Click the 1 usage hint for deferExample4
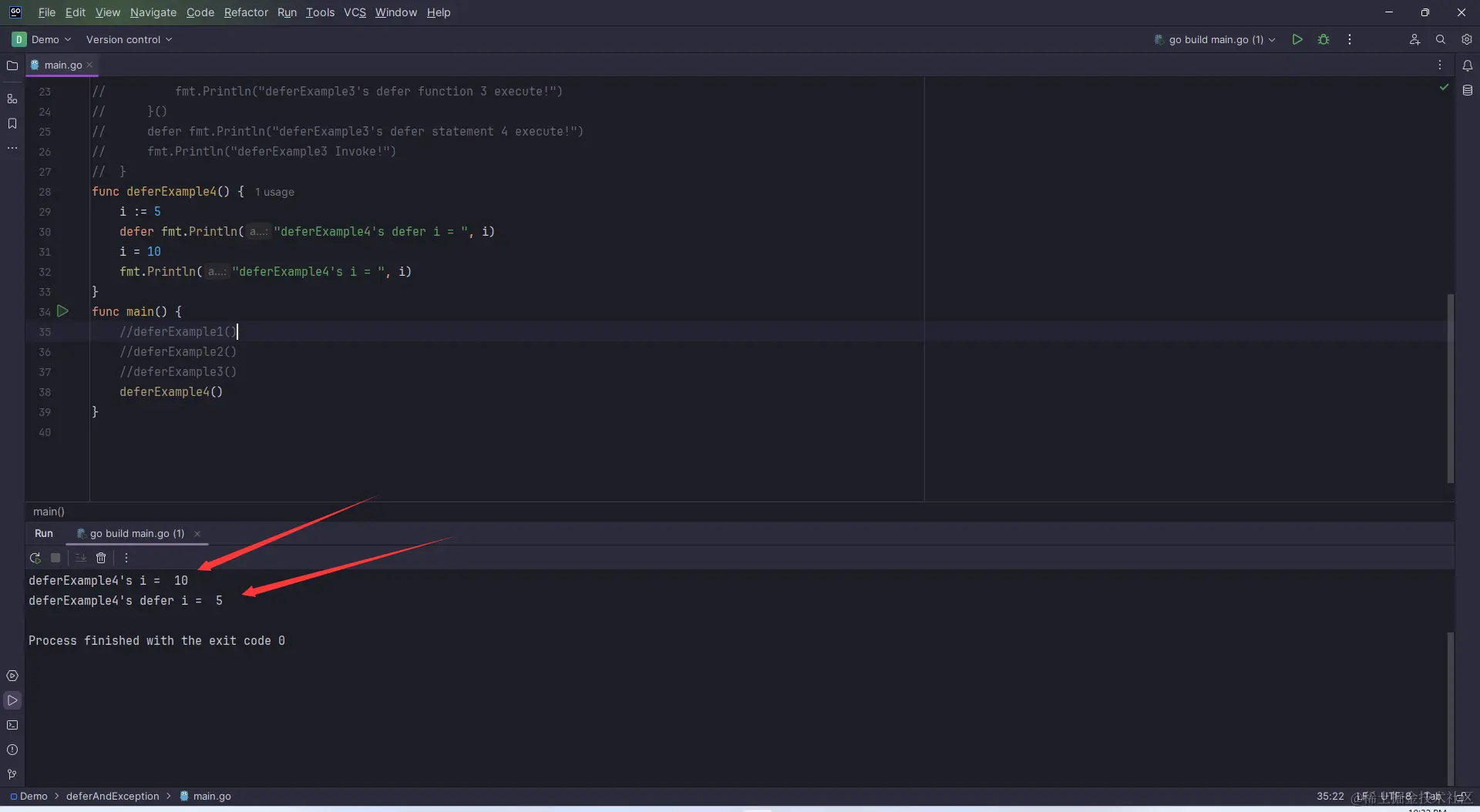1480x812 pixels. tap(274, 192)
